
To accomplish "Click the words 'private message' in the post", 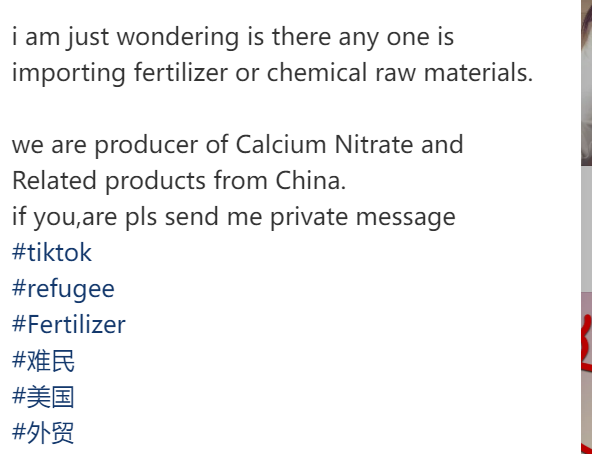I will 363,217.
